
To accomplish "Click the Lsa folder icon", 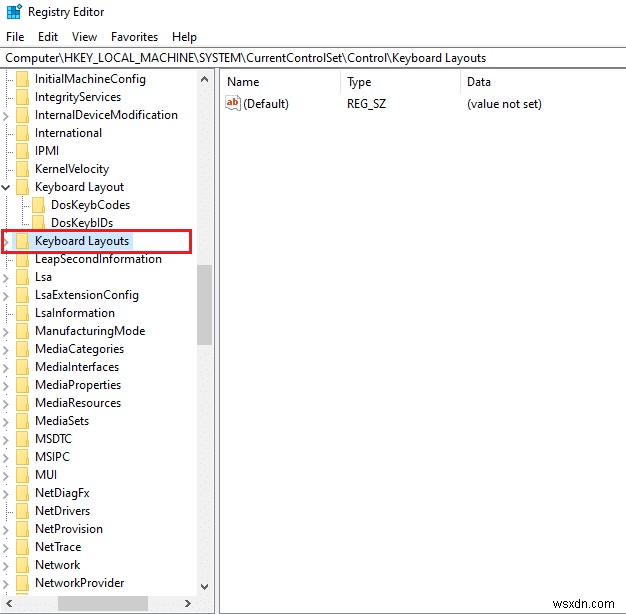I will tap(22, 277).
